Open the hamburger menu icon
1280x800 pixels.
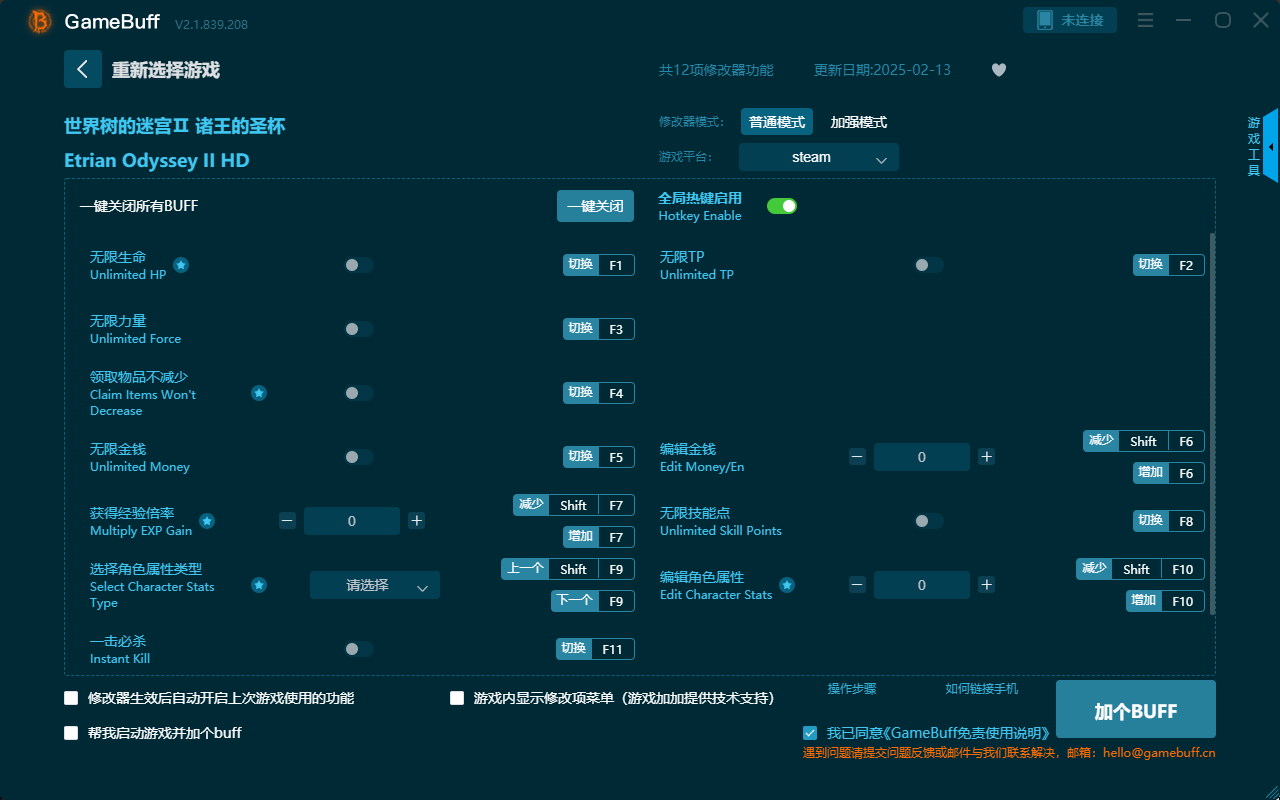(1146, 21)
